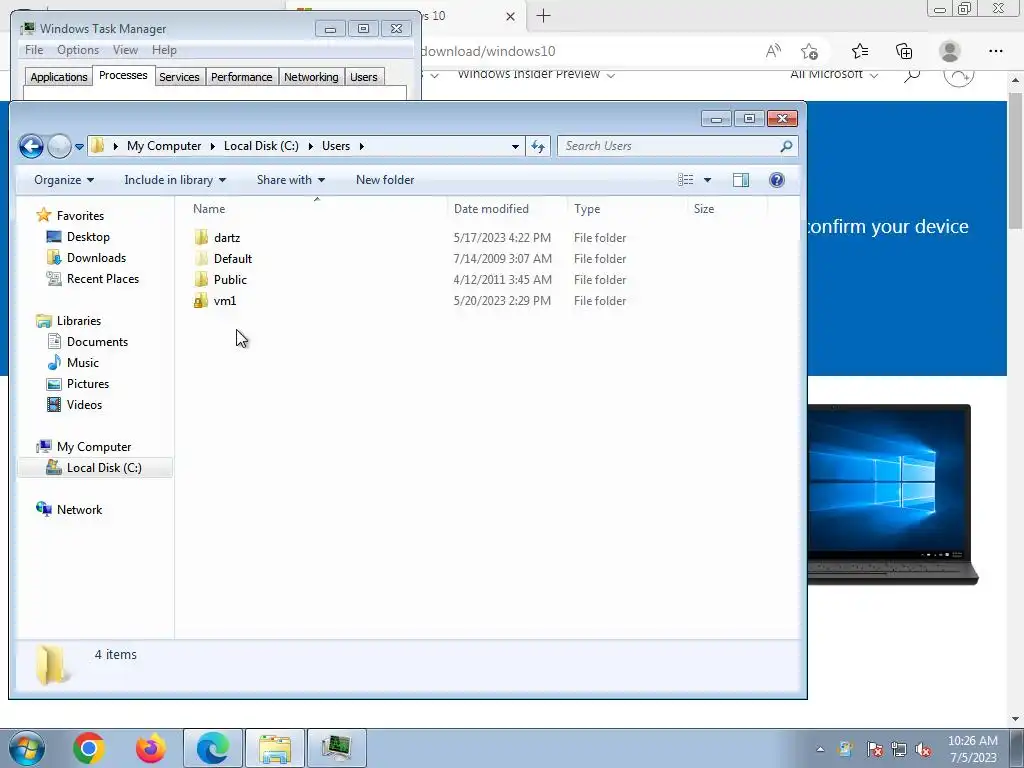Sort by the Name column header
1024x768 pixels.
tap(209, 209)
